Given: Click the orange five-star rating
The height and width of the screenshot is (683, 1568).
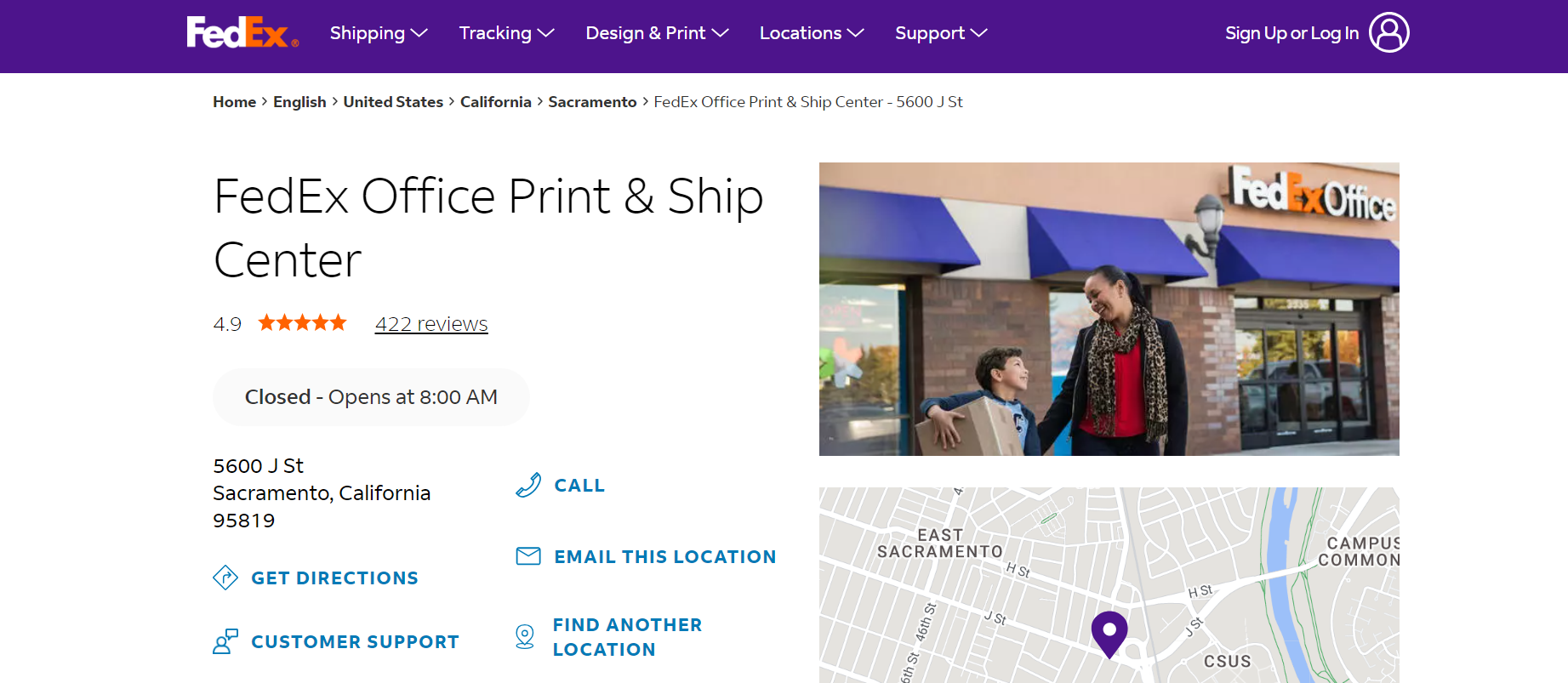Looking at the screenshot, I should pos(303,323).
